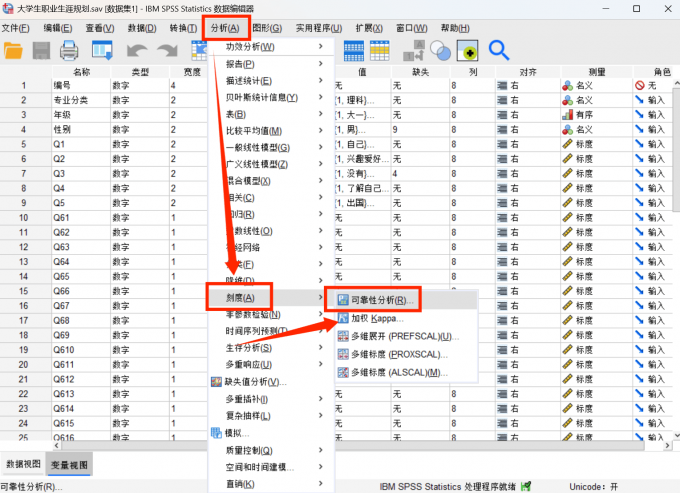Open the 分析(A) menu bar item
The width and height of the screenshot is (680, 493).
coord(225,28)
